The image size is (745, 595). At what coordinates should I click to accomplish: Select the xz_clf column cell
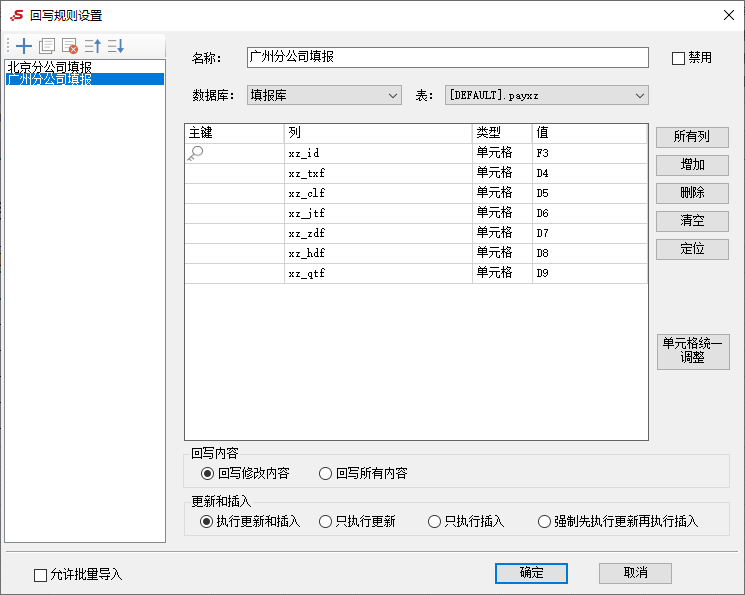(378, 193)
